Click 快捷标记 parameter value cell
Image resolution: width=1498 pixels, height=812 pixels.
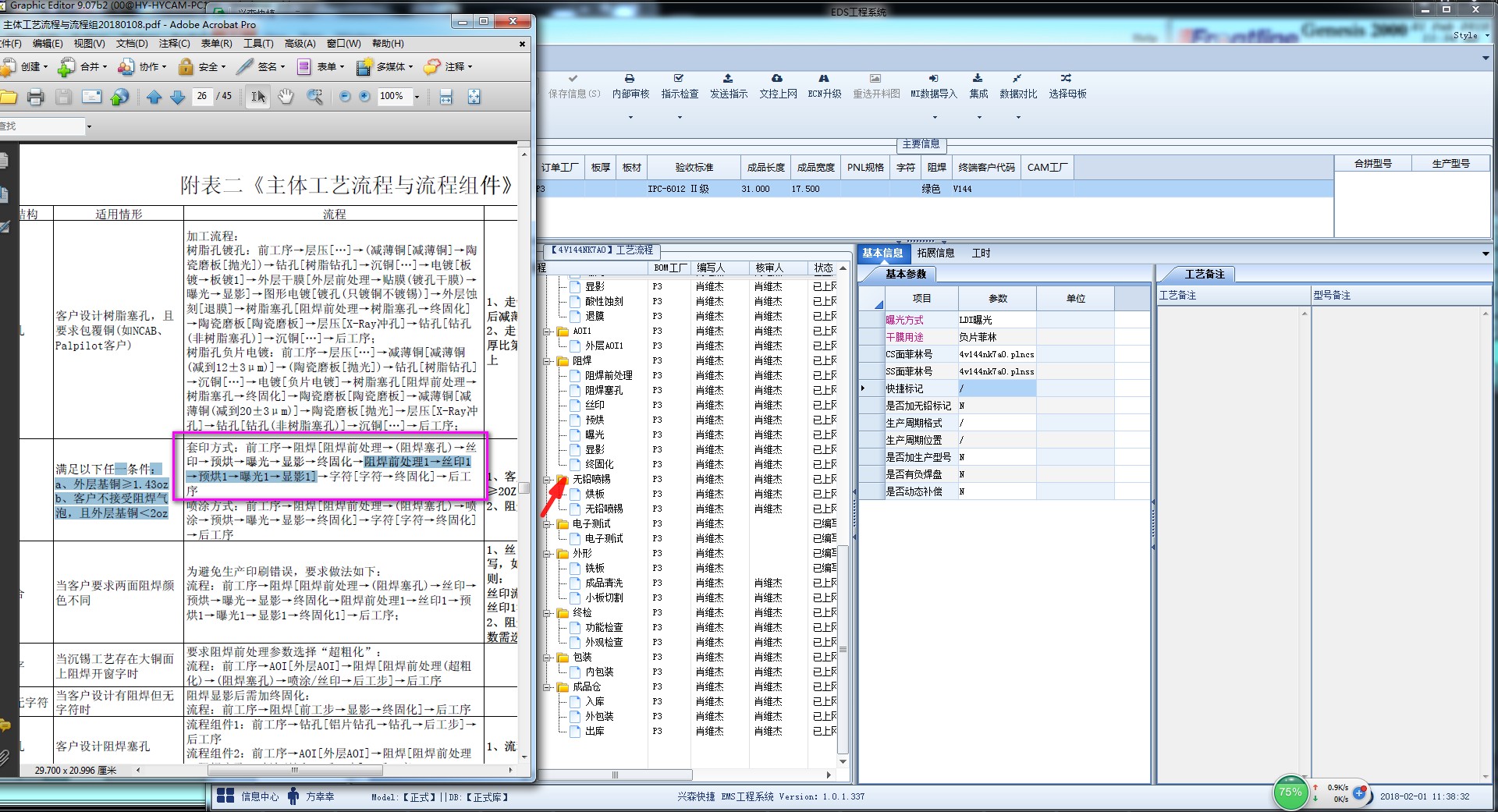[x=996, y=388]
